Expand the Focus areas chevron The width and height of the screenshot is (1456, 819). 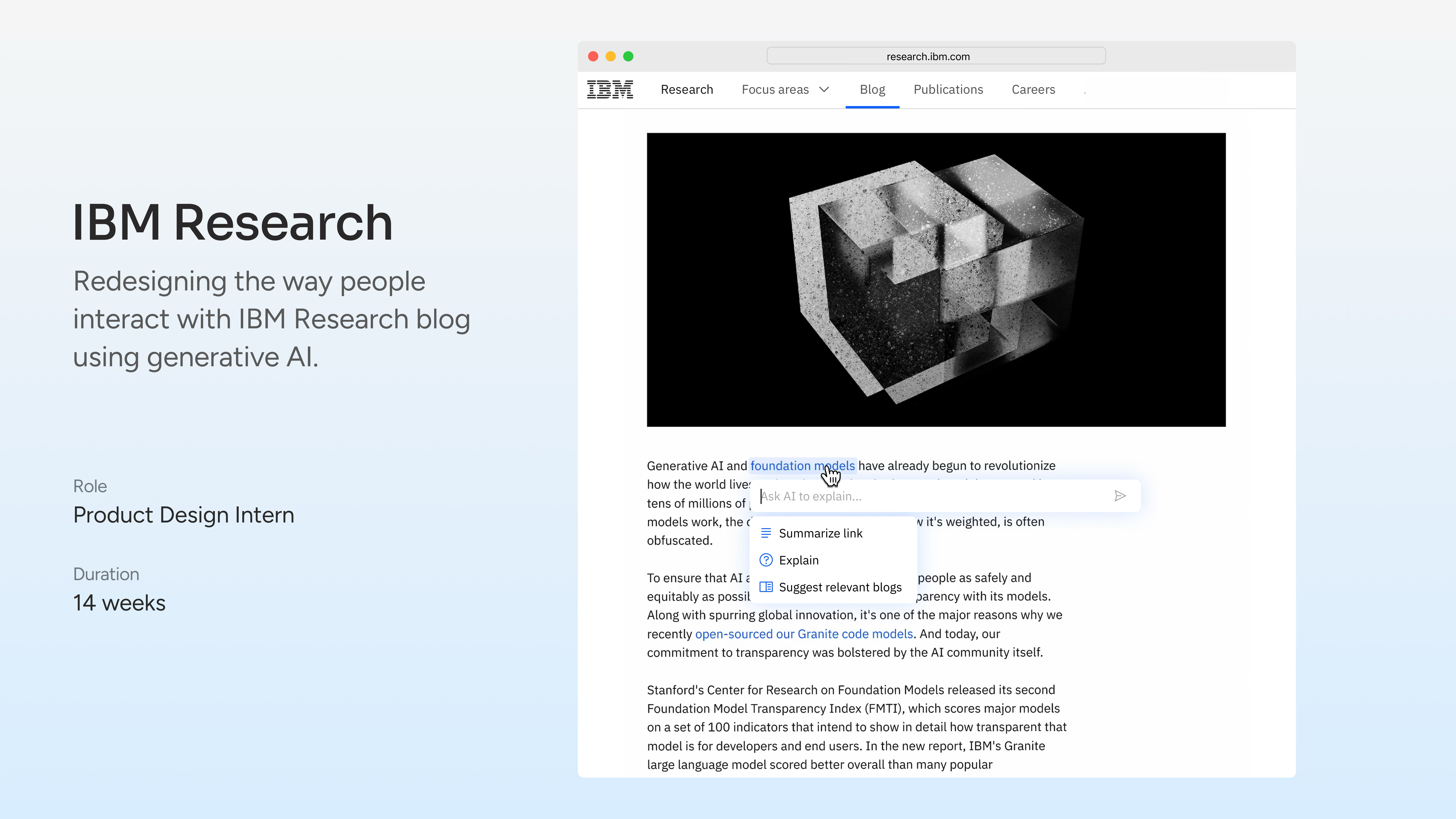pos(824,89)
